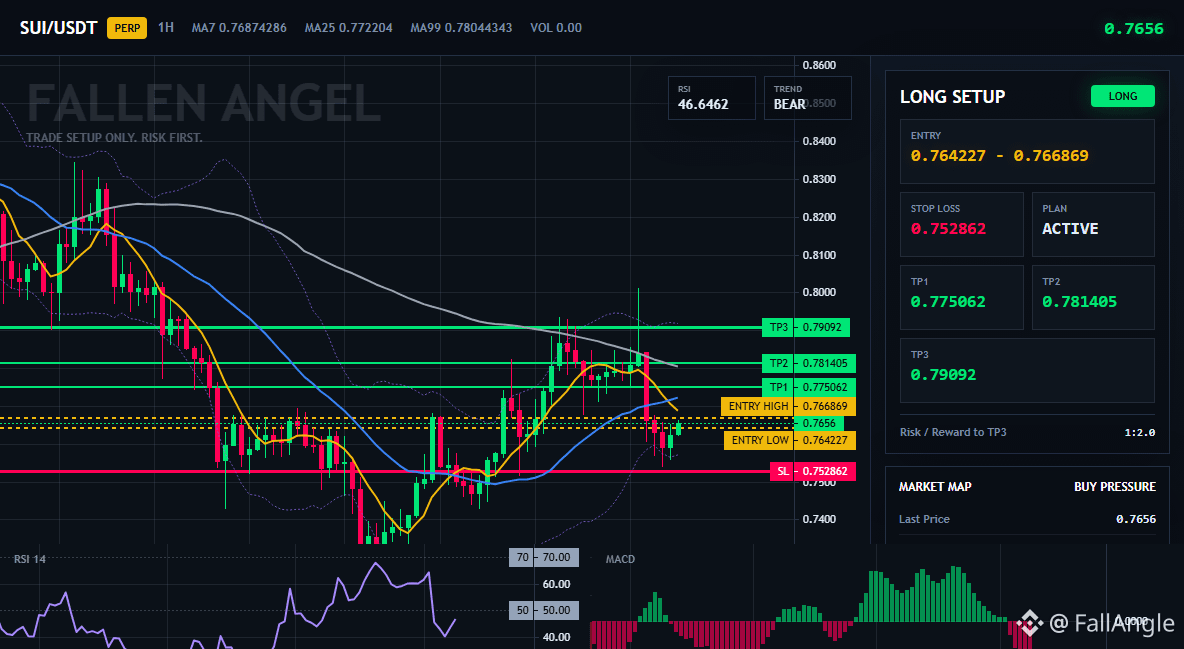
Task: Click the PLAN ACTIVE card
Action: tap(1093, 224)
